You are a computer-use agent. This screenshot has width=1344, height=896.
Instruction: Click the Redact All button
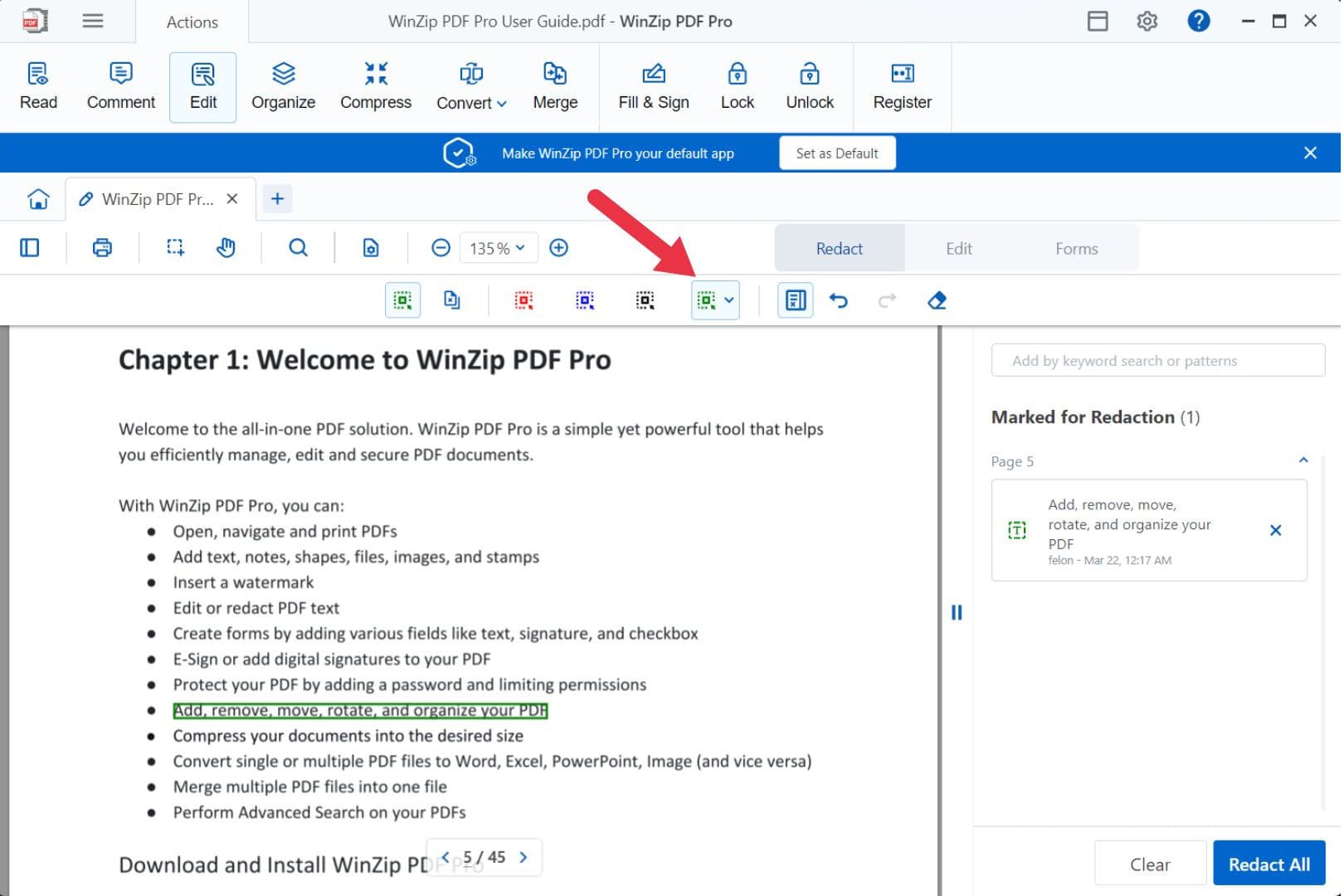point(1269,864)
